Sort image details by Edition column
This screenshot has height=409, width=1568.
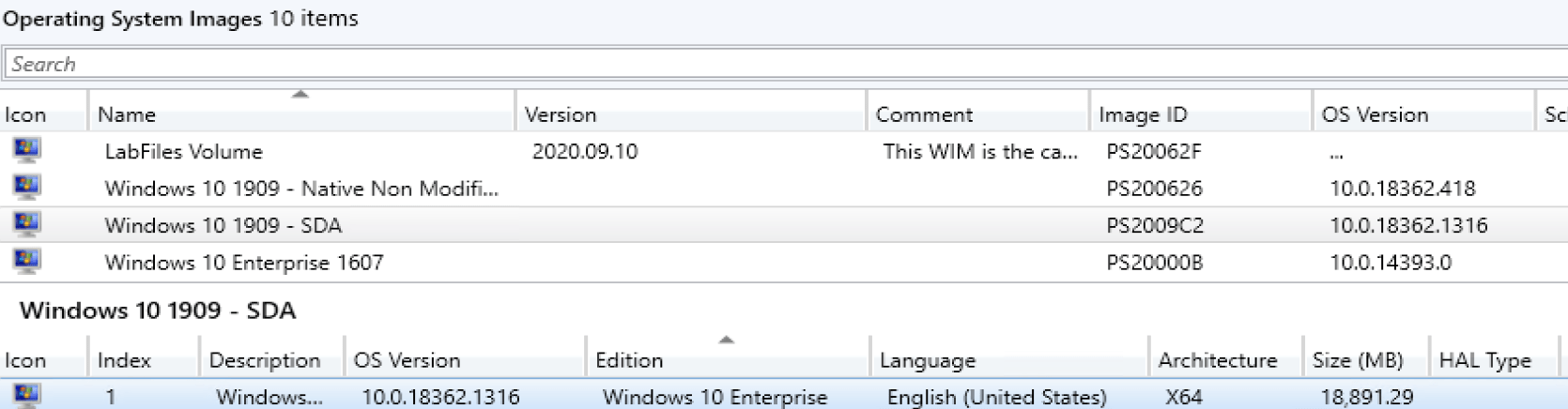[628, 360]
